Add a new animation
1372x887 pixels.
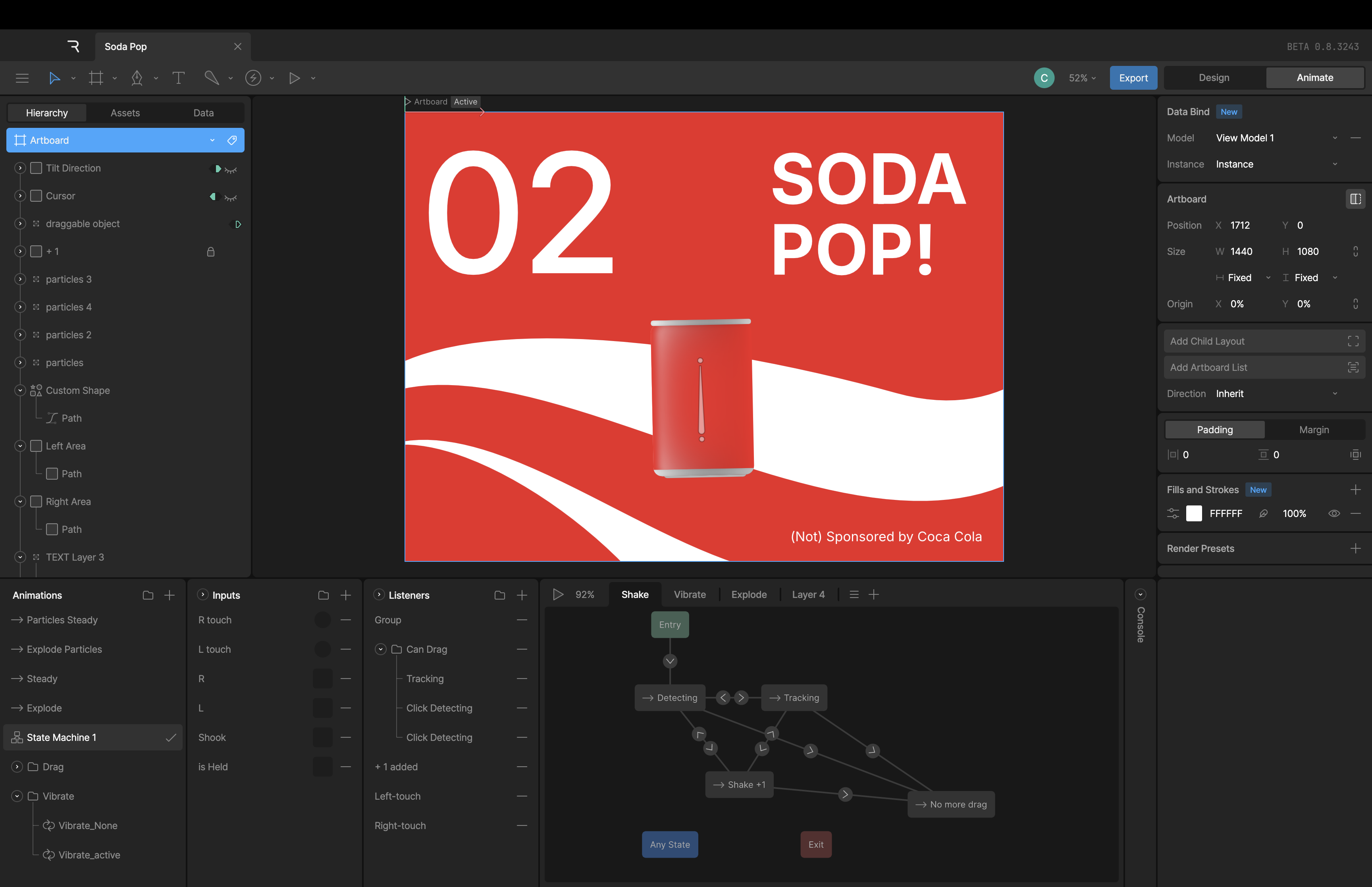(x=169, y=595)
